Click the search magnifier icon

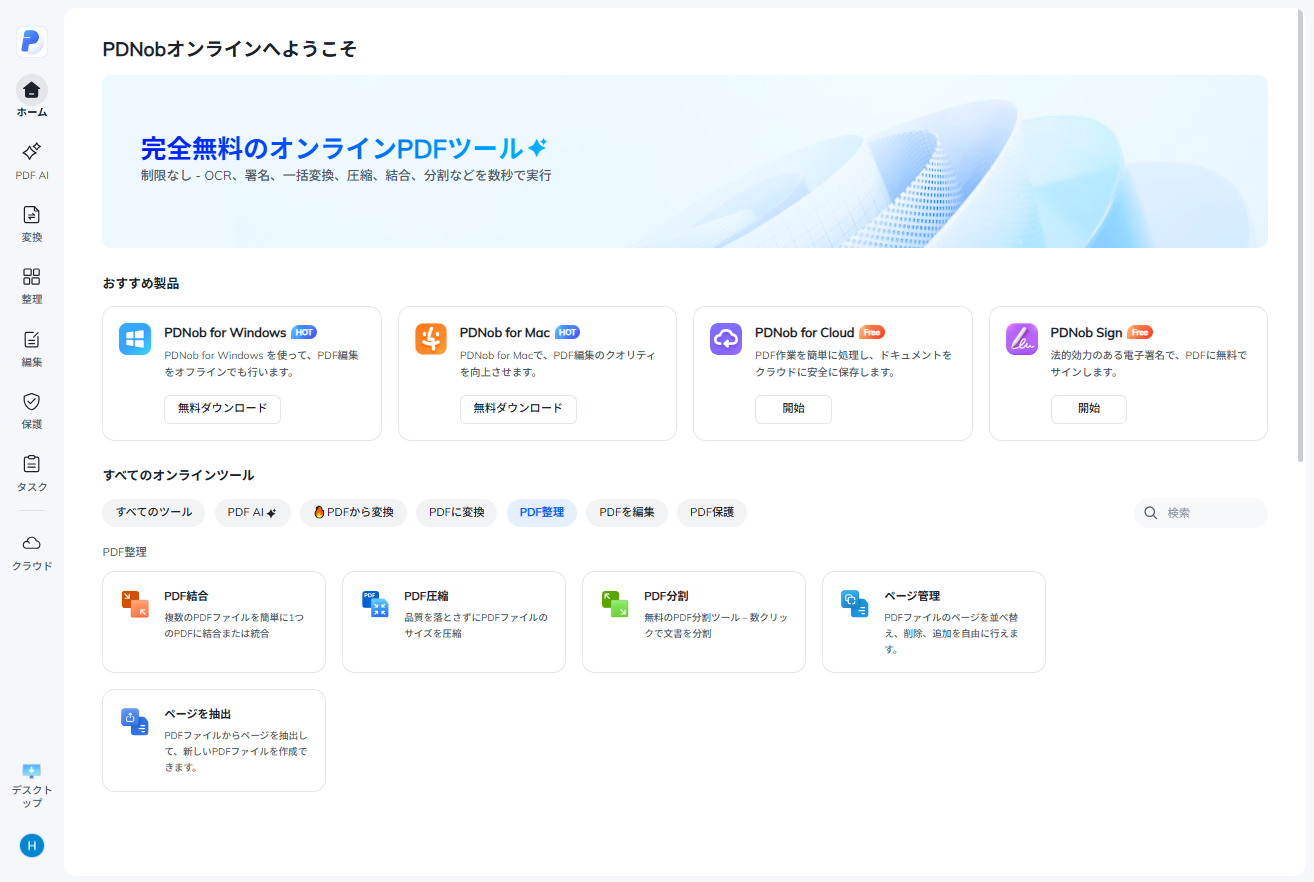click(x=1151, y=513)
